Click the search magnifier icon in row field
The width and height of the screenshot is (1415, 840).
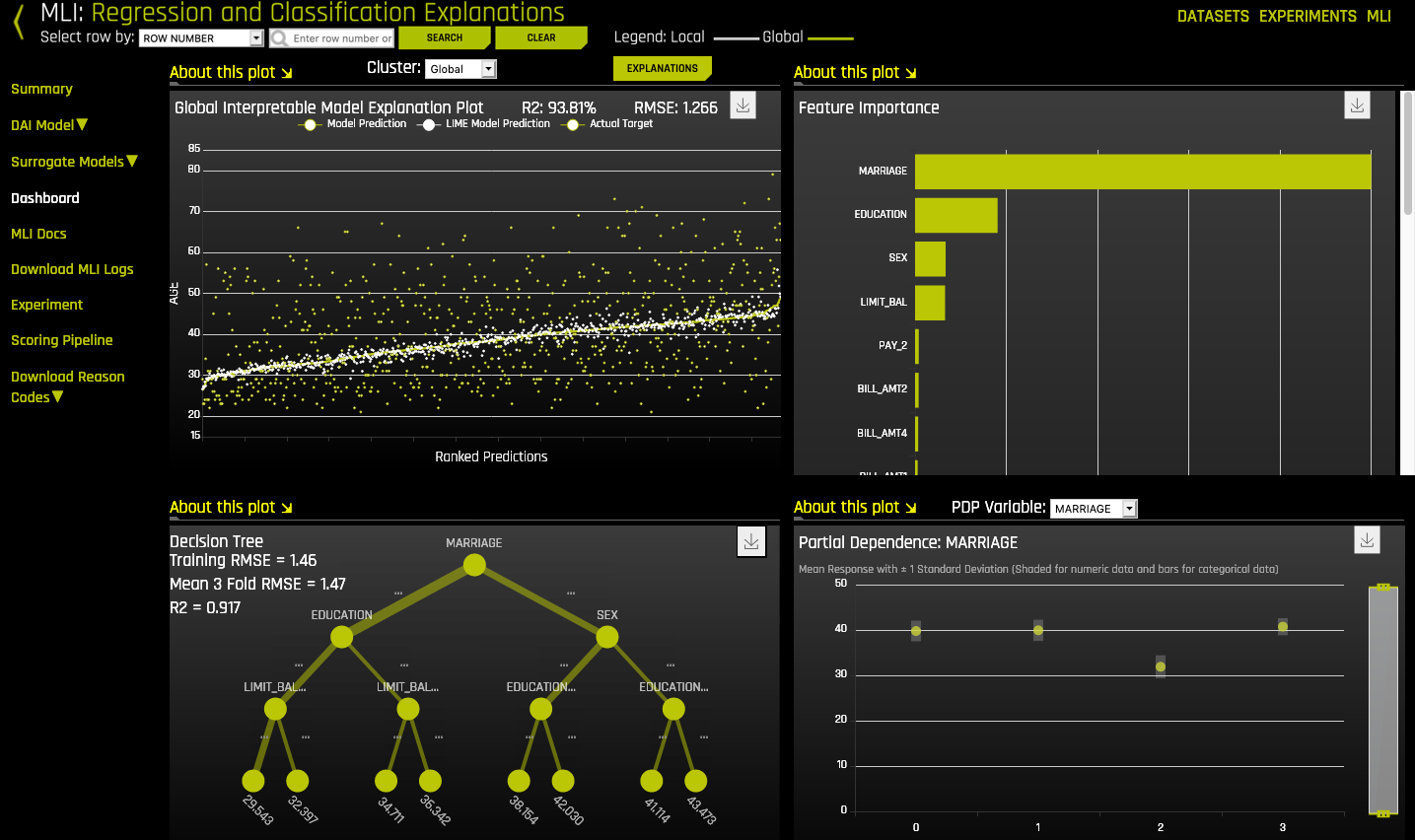pos(280,38)
